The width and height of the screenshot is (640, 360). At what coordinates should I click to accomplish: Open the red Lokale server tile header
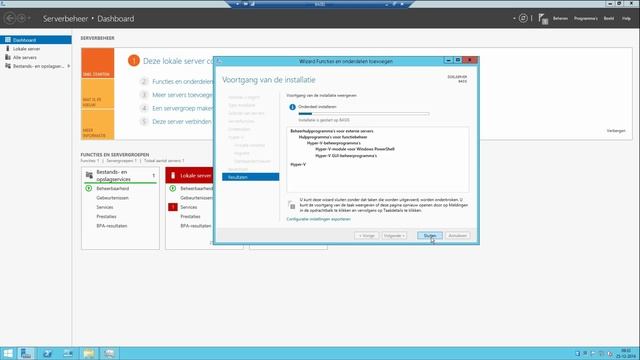click(x=189, y=176)
